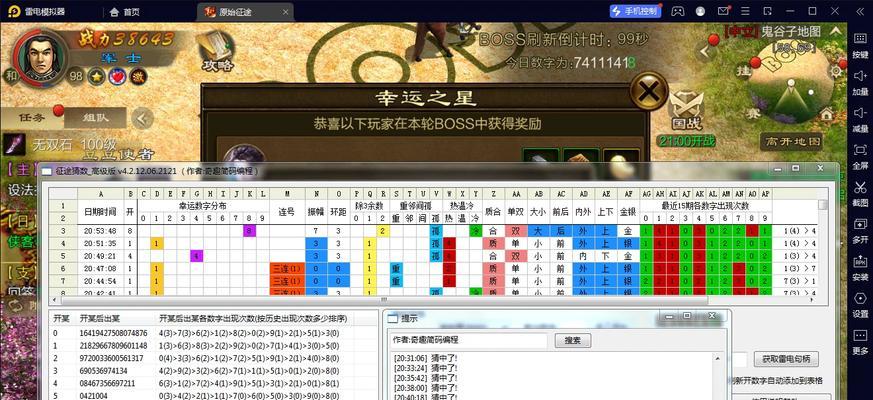Click the multi-window icon in title bar
This screenshot has height=400, width=873.
tap(768, 11)
